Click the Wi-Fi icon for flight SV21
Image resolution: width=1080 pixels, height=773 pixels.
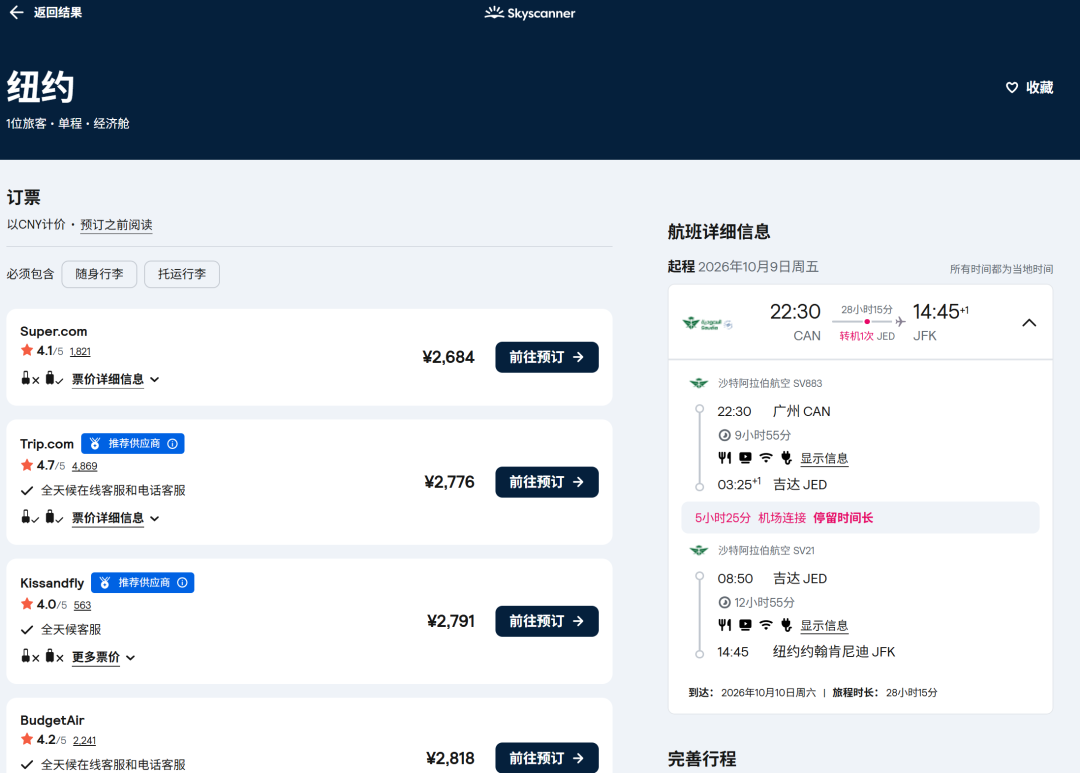click(766, 625)
